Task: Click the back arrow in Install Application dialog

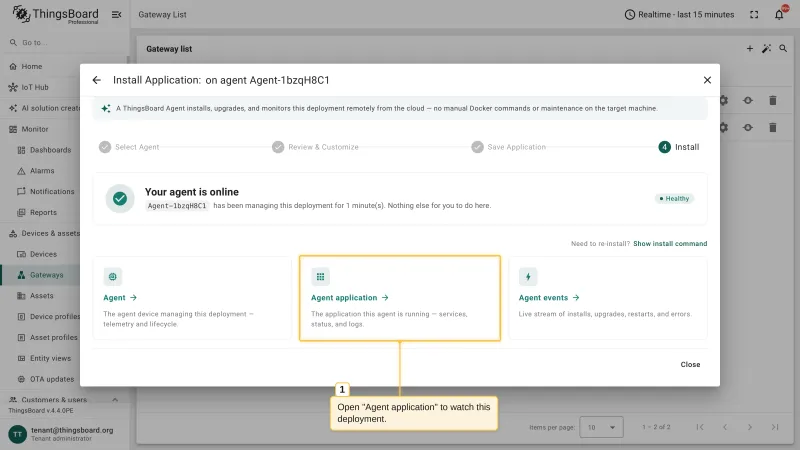Action: pos(96,80)
